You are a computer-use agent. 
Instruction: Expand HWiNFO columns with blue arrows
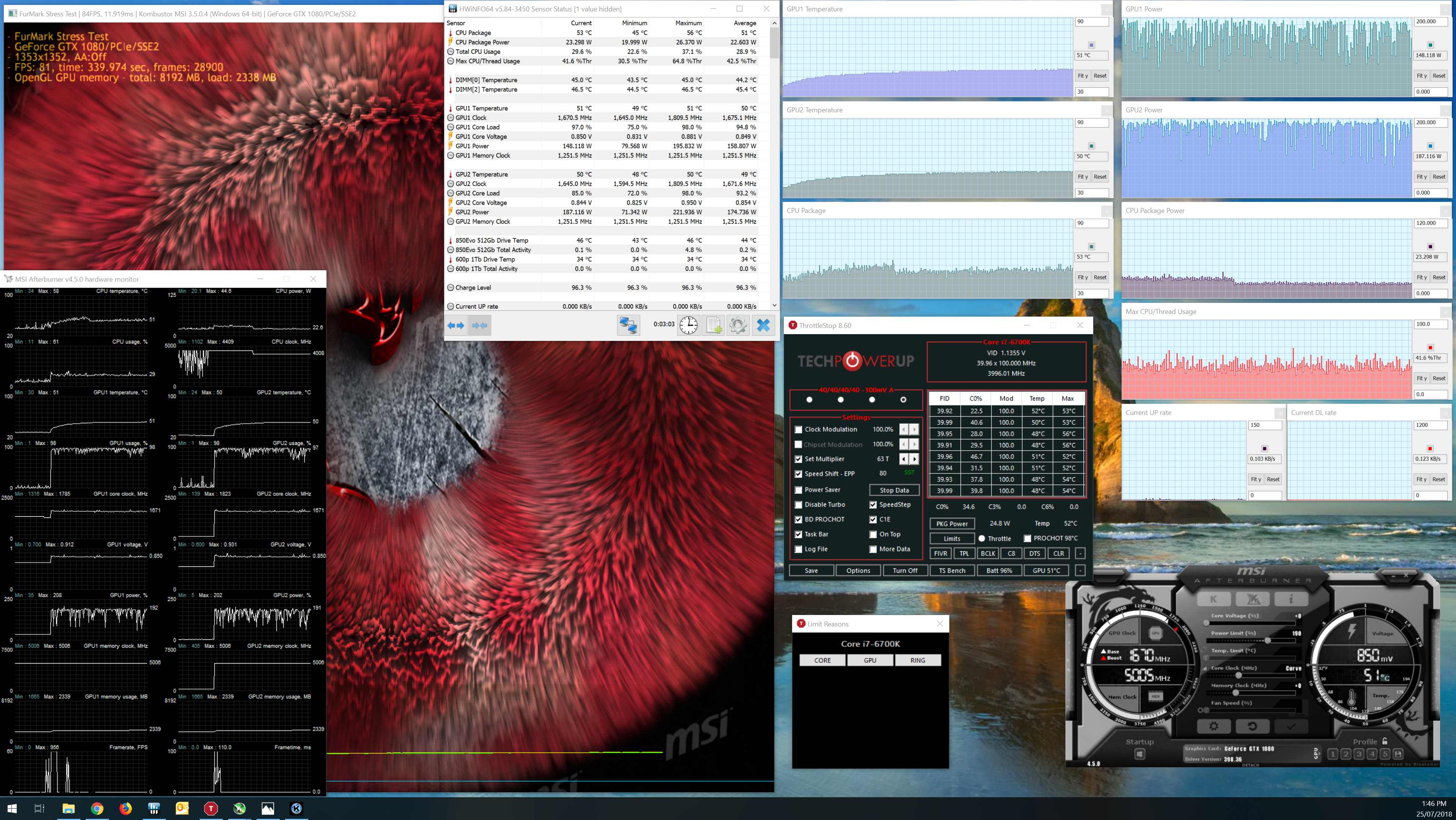(x=455, y=325)
